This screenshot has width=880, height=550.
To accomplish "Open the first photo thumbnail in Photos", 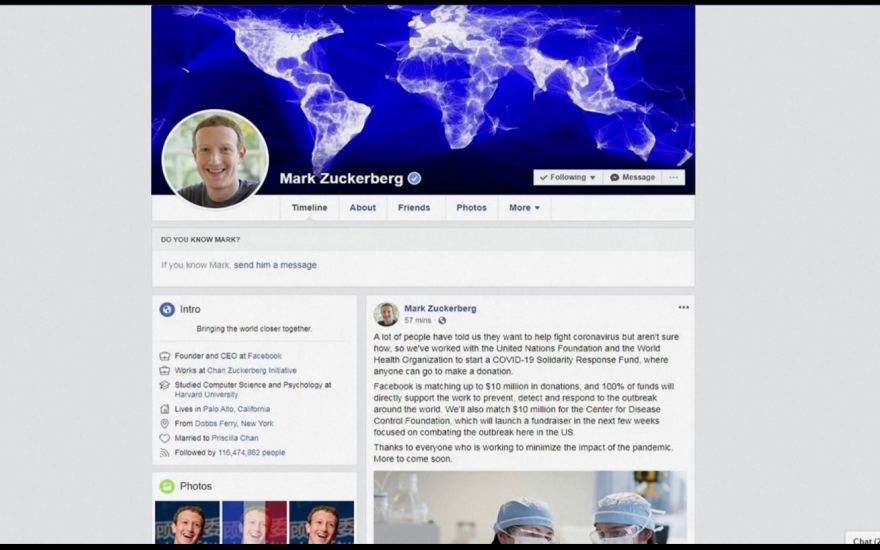I will point(187,522).
